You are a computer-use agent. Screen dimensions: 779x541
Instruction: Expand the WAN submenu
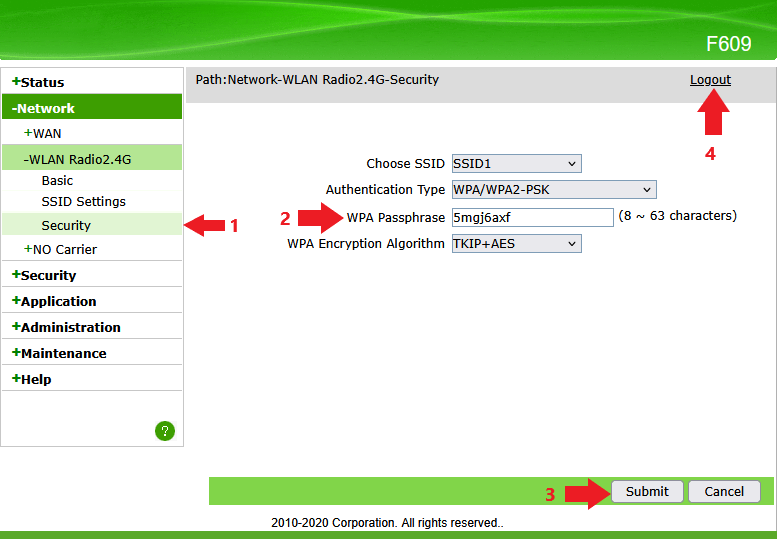(43, 134)
